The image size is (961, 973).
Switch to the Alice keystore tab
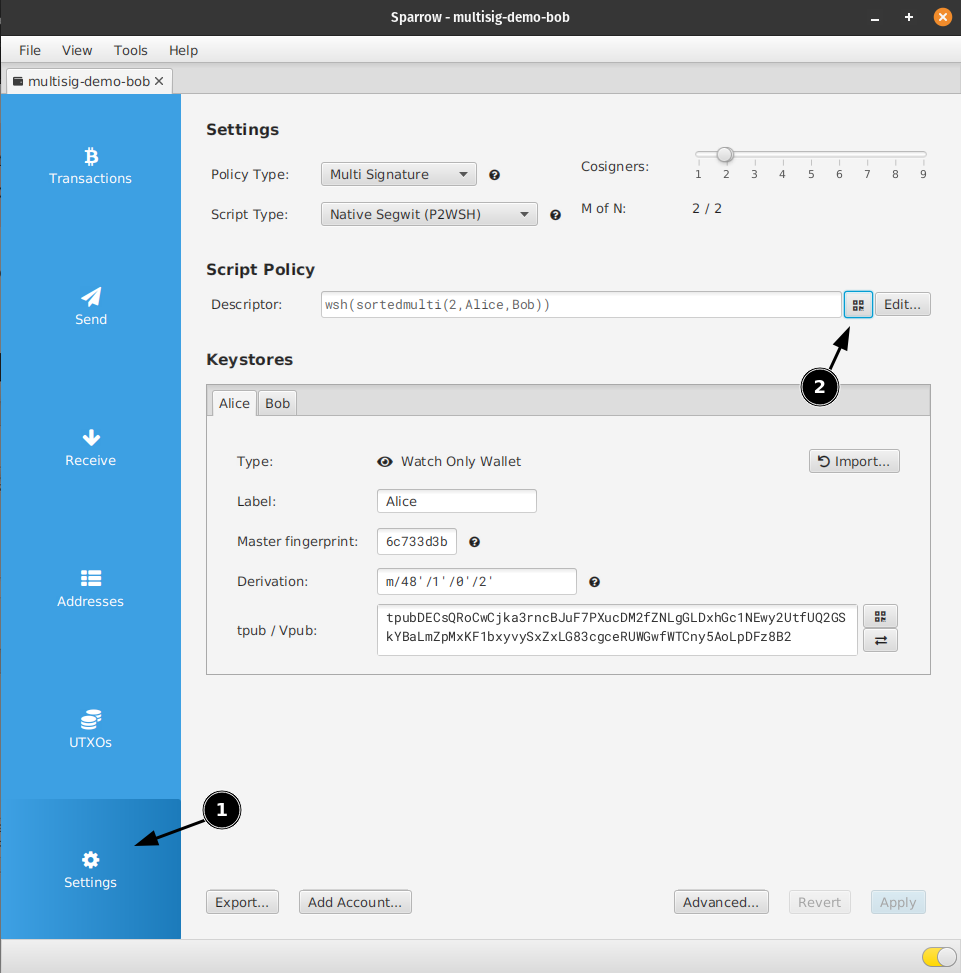[234, 403]
